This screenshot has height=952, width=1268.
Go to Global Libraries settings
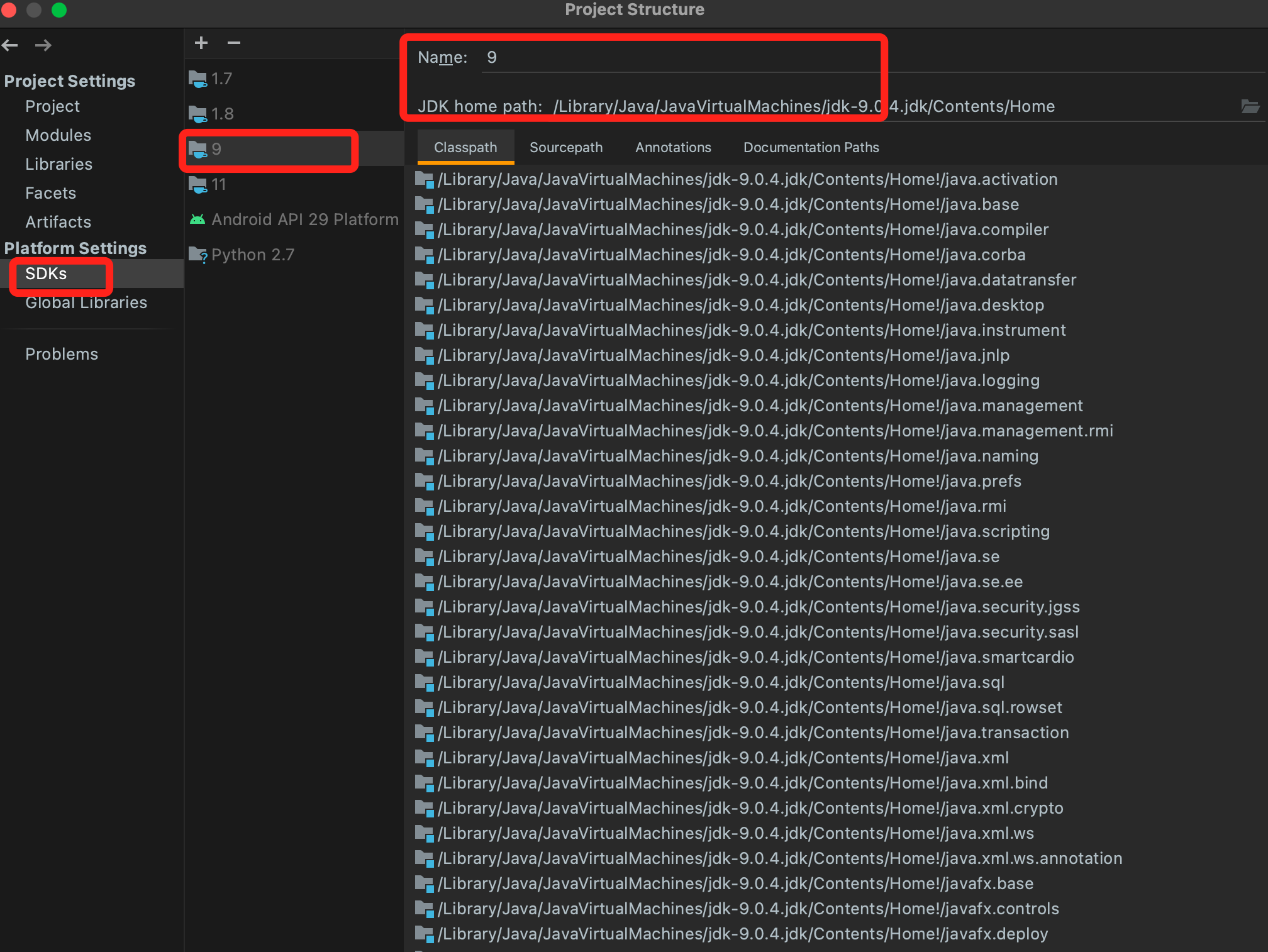click(86, 302)
